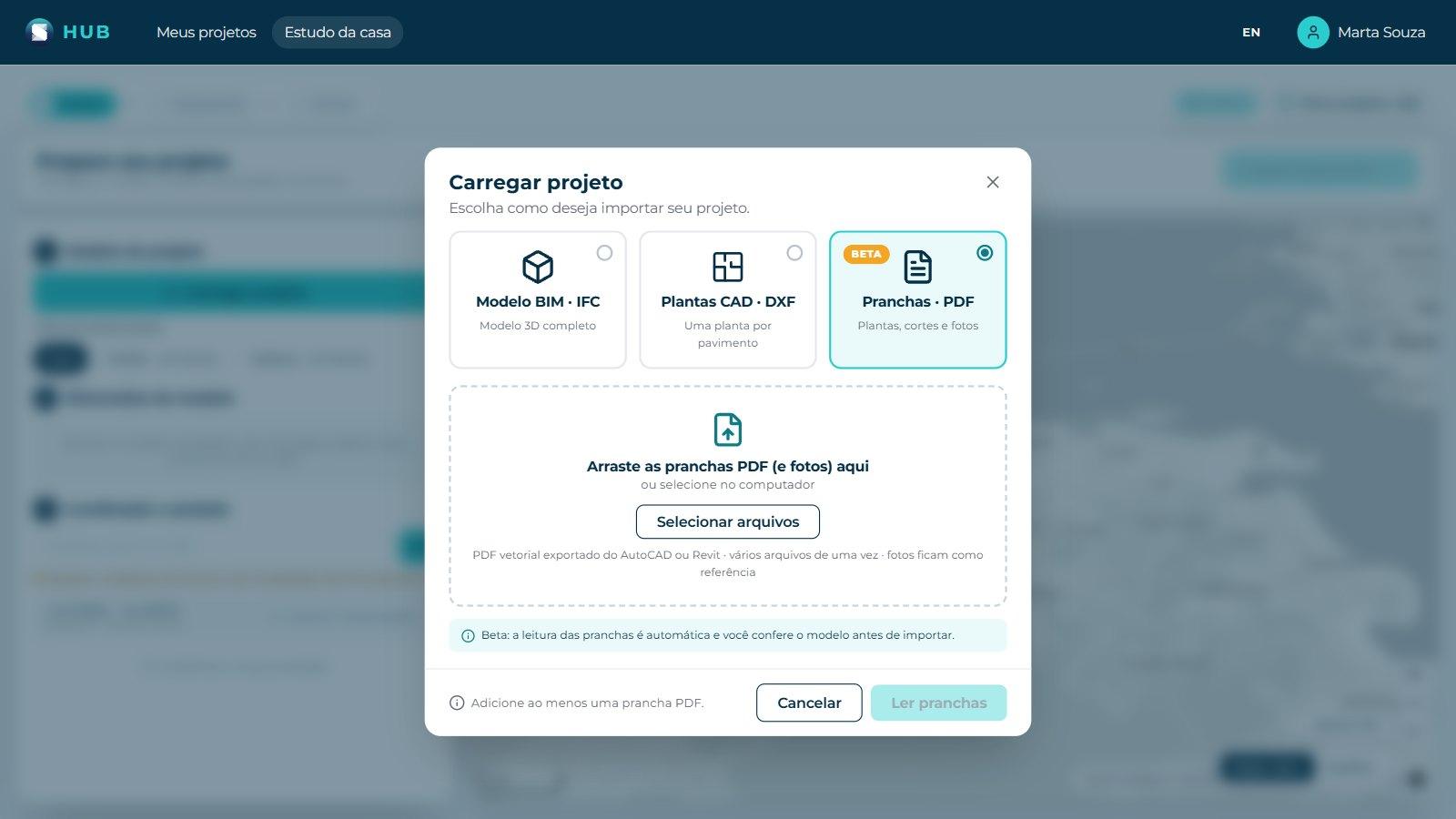Click the 'Pranchas · PDF' card title
The width and height of the screenshot is (1456, 819).
point(918,301)
